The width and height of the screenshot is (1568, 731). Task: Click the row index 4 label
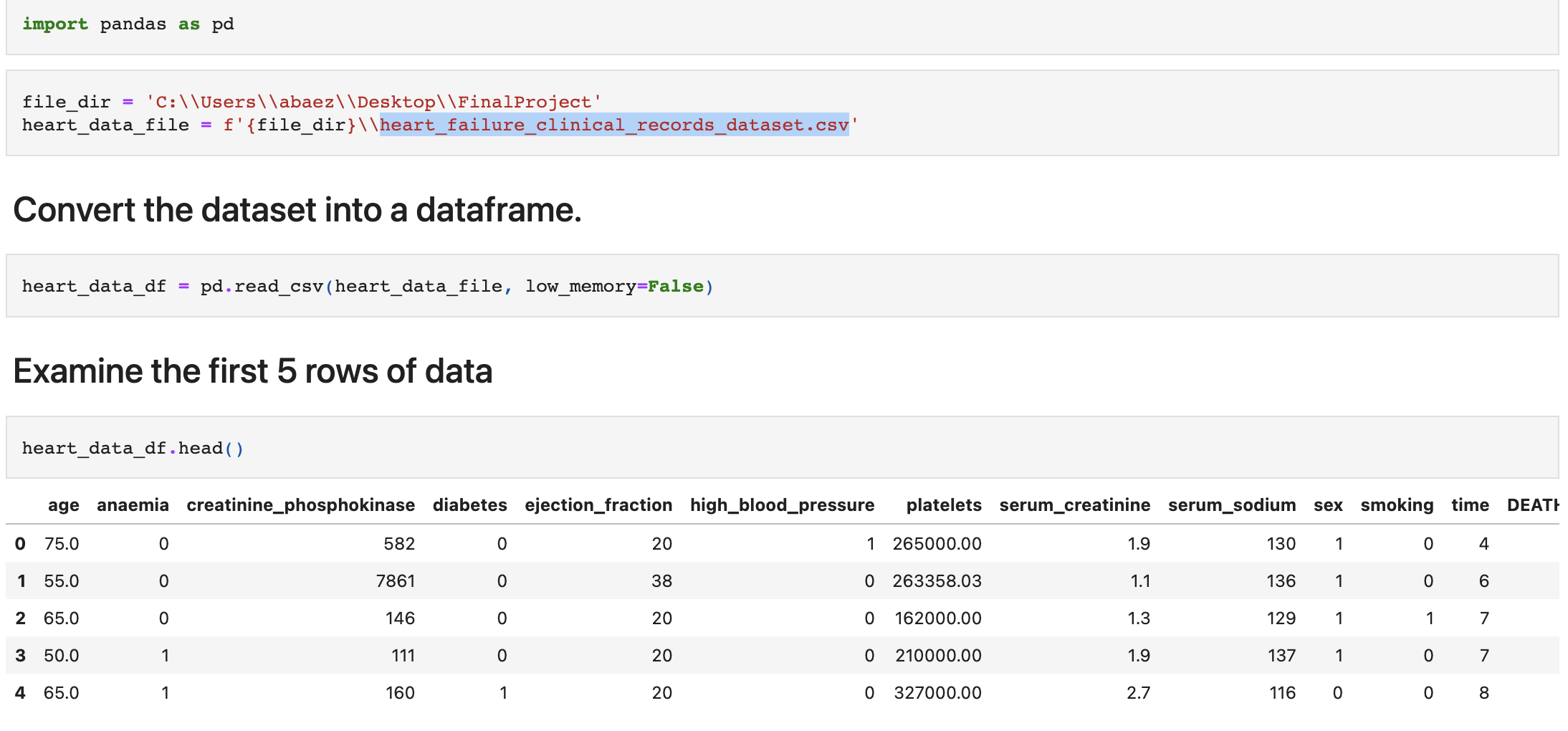point(20,693)
